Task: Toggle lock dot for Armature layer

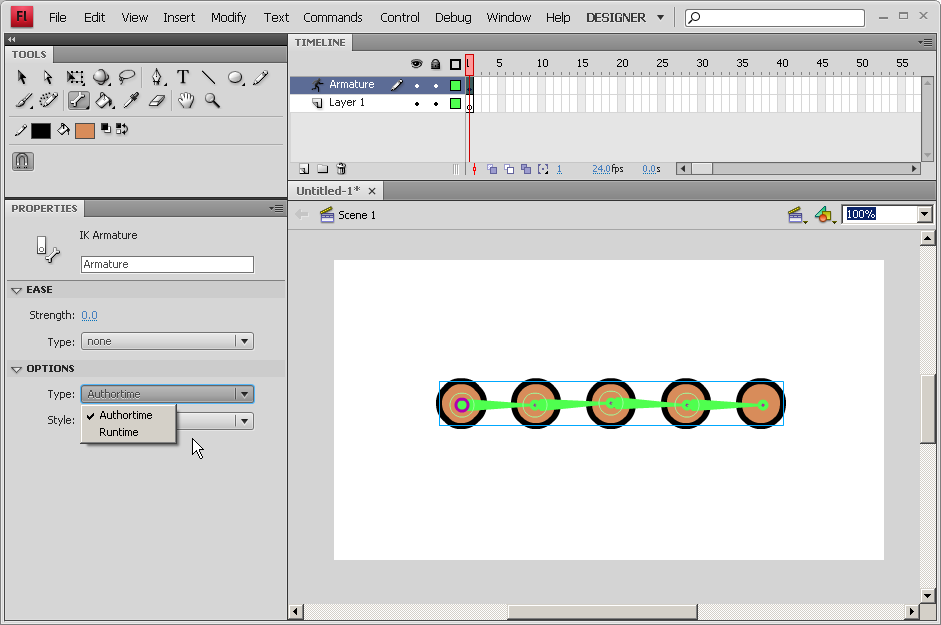Action: click(436, 85)
